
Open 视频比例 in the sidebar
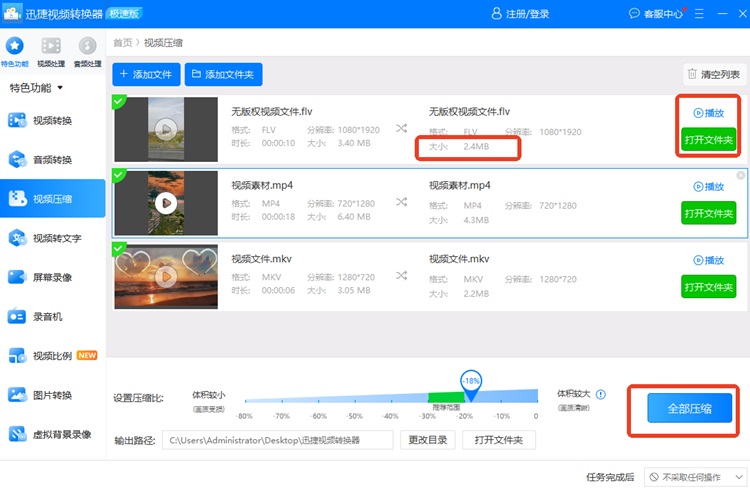pos(53,356)
